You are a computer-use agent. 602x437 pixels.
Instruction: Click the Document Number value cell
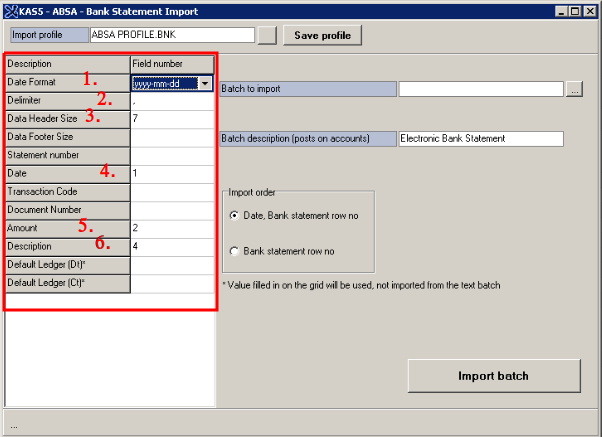coord(172,210)
